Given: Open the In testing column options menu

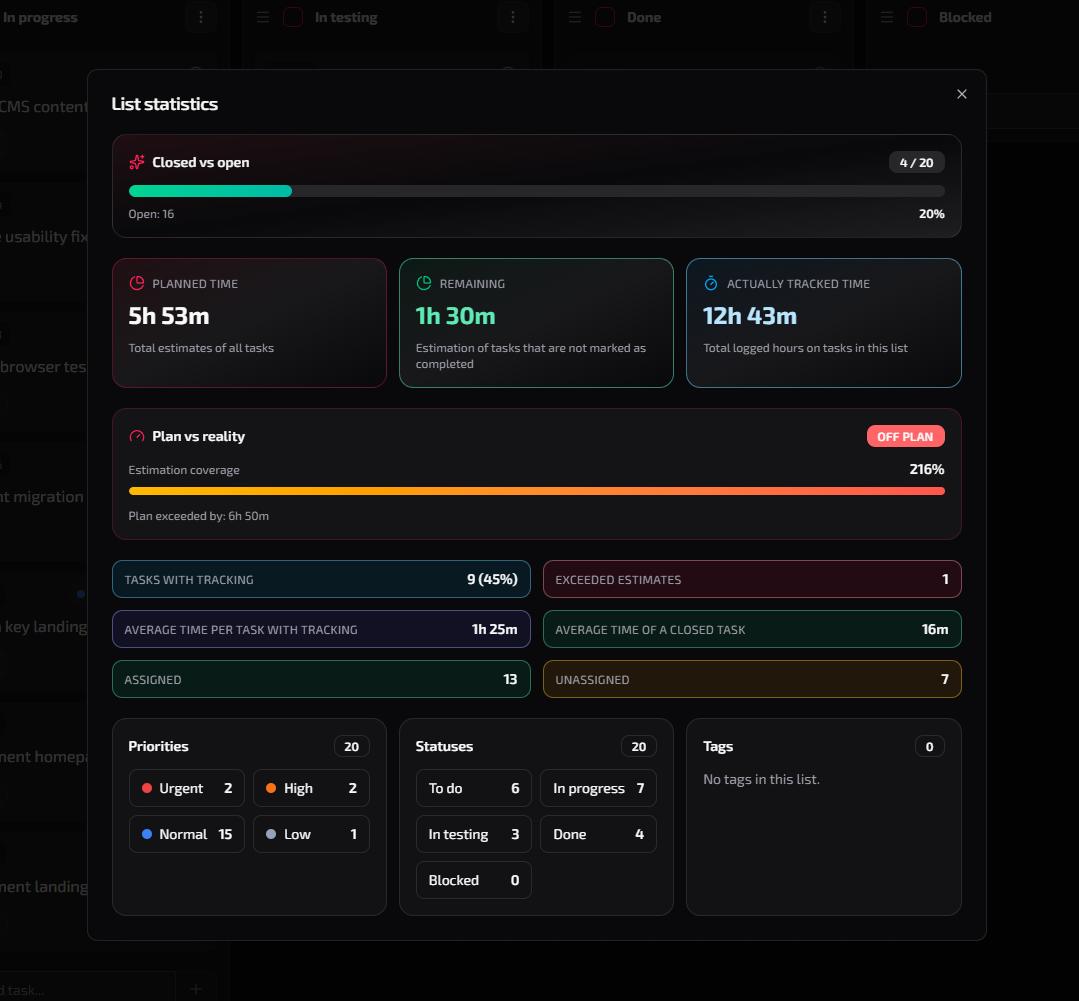Looking at the screenshot, I should (512, 17).
